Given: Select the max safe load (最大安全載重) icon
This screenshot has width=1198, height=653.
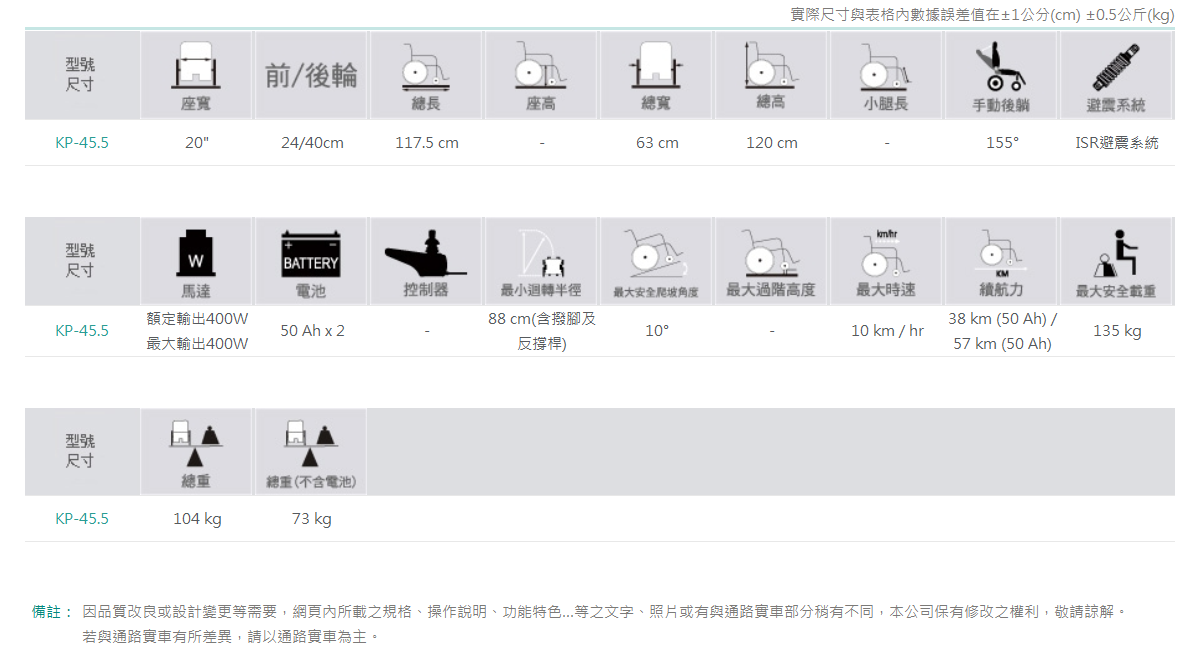Looking at the screenshot, I should point(1116,254).
